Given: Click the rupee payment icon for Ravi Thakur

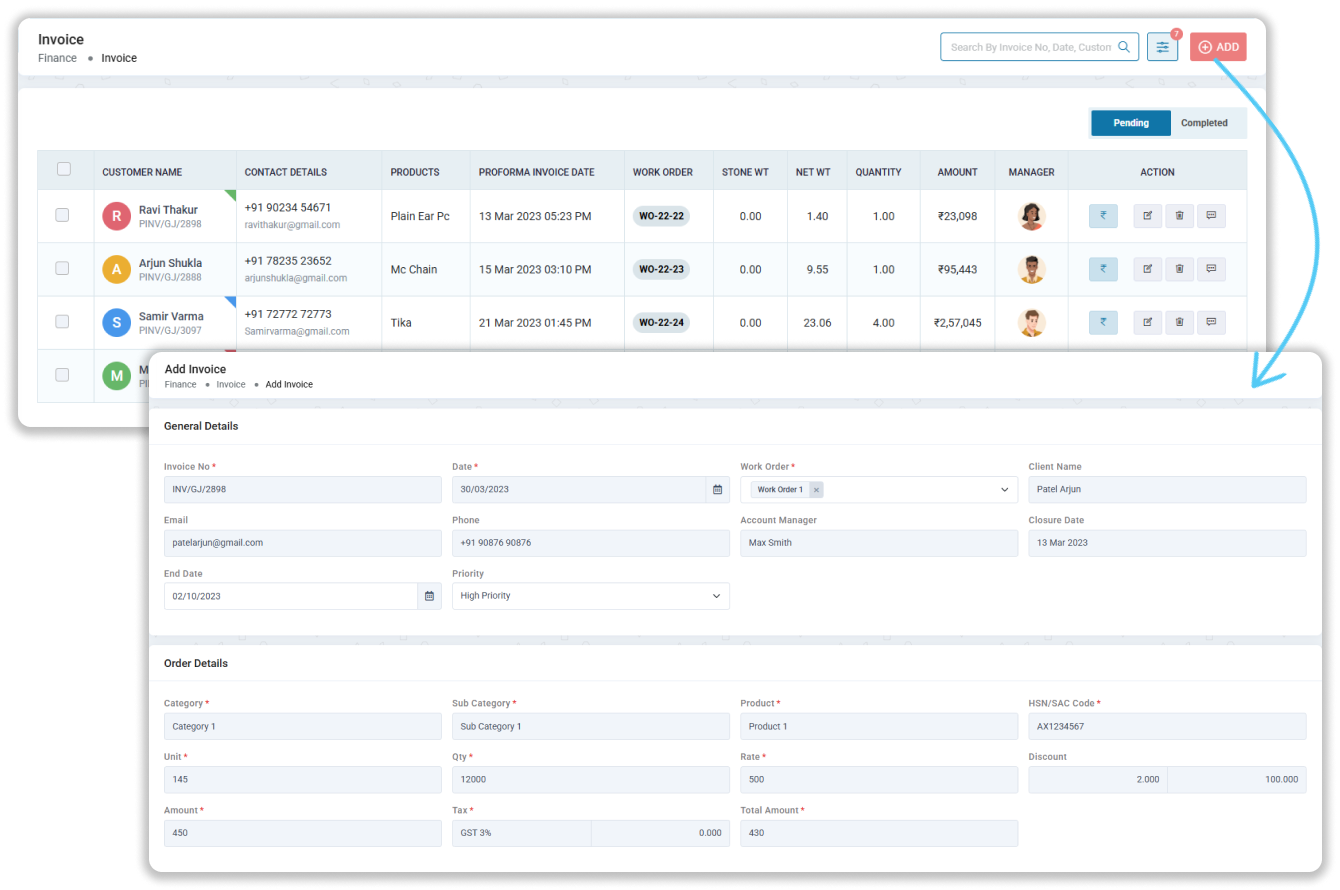Looking at the screenshot, I should click(x=1103, y=215).
